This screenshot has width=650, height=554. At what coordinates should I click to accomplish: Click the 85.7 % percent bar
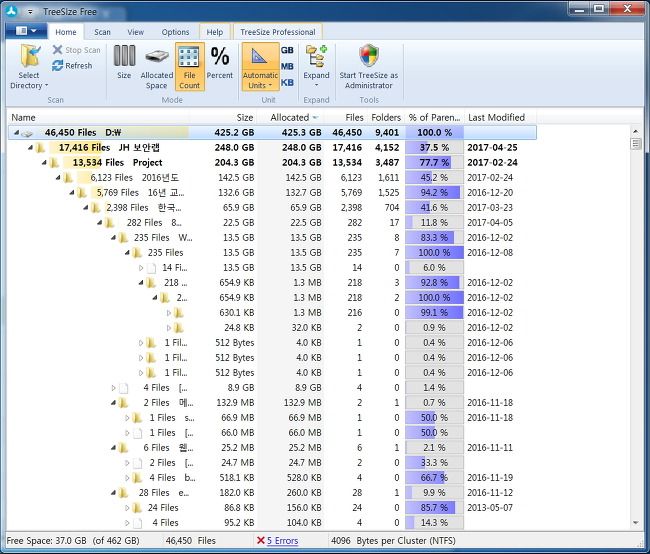[x=434, y=508]
